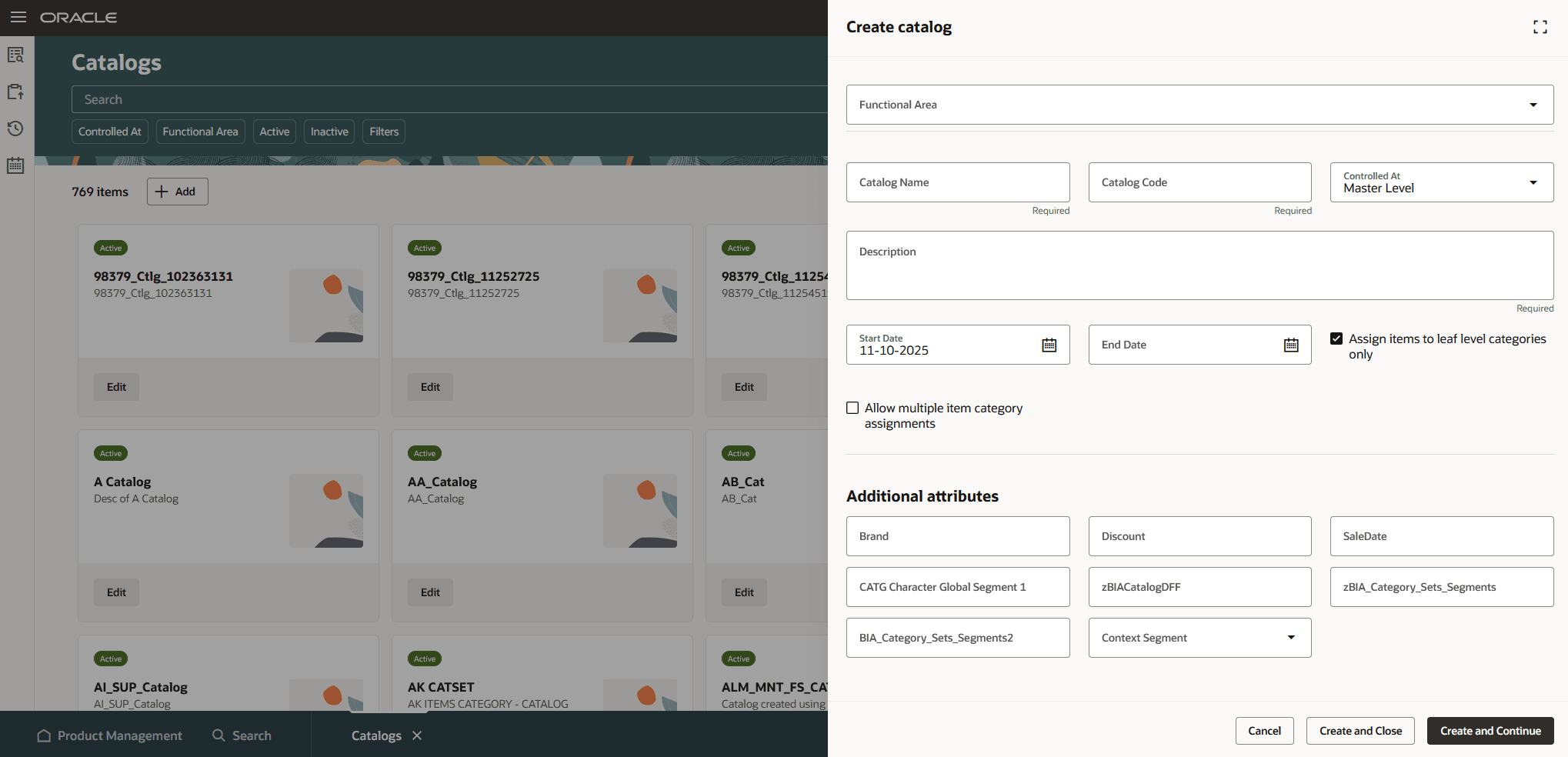Expand the Create catalog drawer to full screen
This screenshot has height=757, width=1568.
click(1540, 26)
